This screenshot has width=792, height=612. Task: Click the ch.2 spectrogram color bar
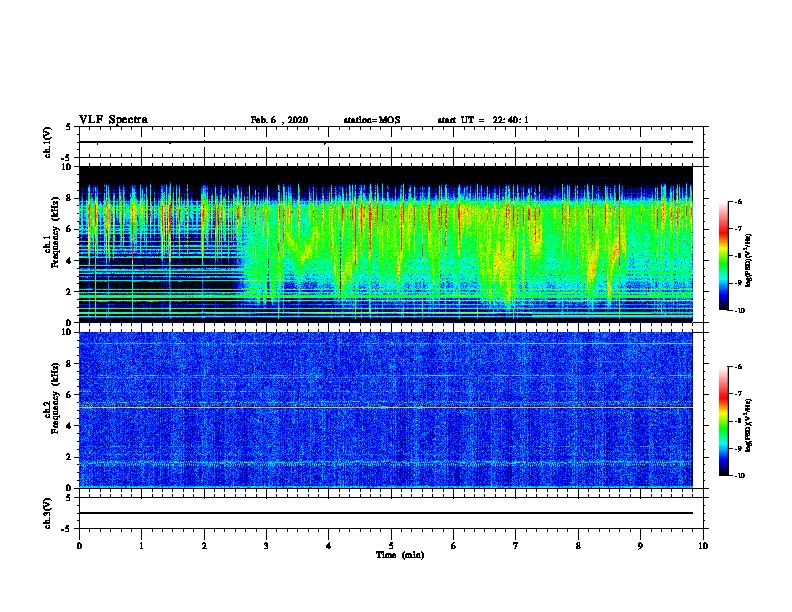click(x=724, y=421)
